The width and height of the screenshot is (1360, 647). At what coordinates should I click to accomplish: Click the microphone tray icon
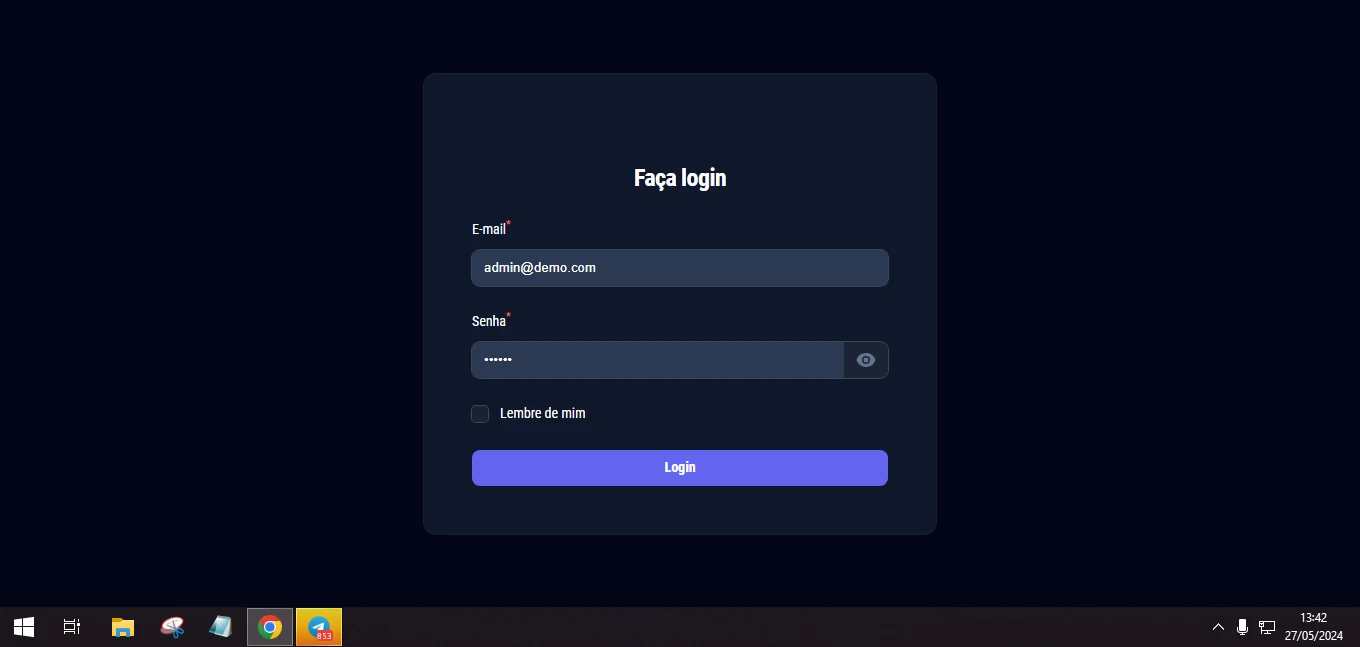pyautogui.click(x=1242, y=627)
